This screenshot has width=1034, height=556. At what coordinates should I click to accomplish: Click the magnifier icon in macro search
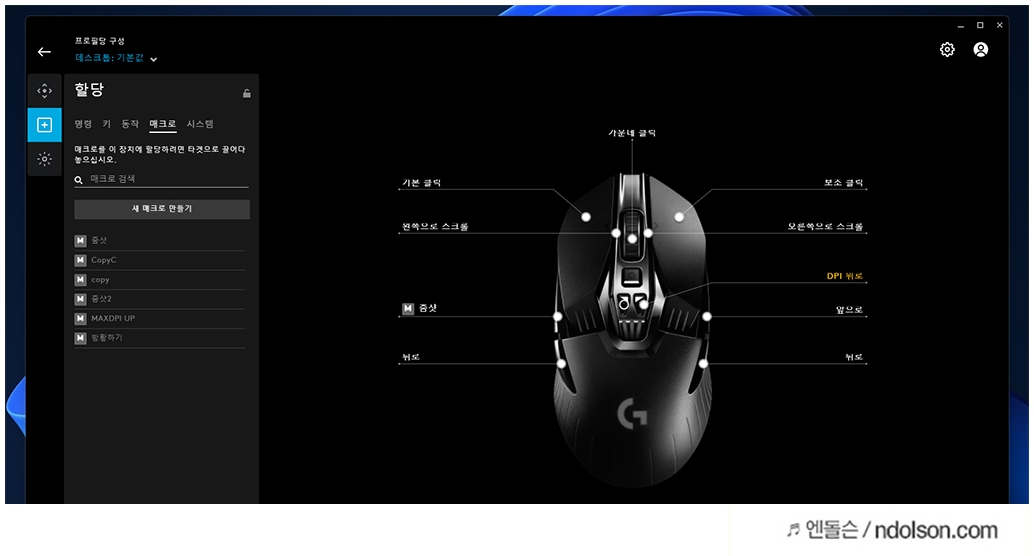click(x=78, y=179)
